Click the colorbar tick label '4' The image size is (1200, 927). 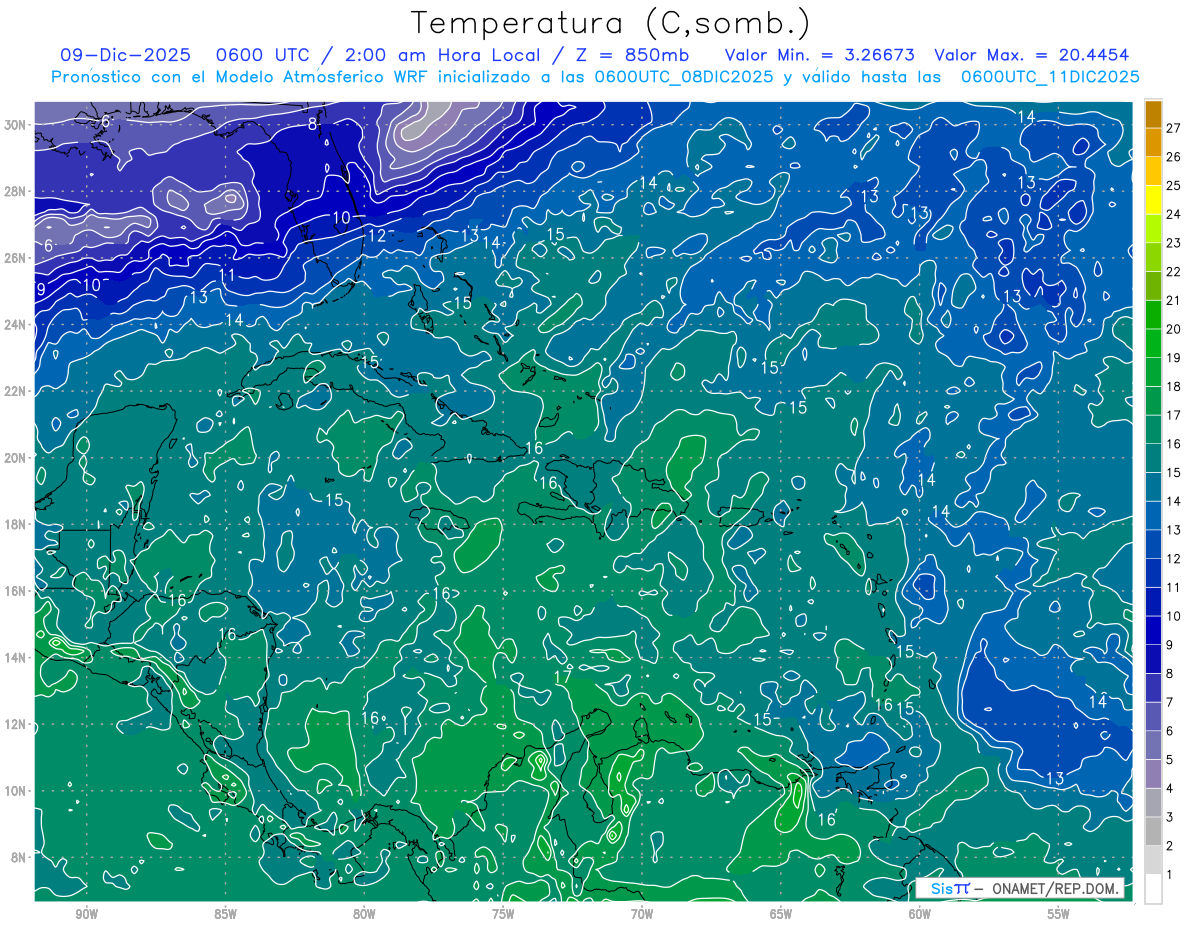click(1169, 788)
